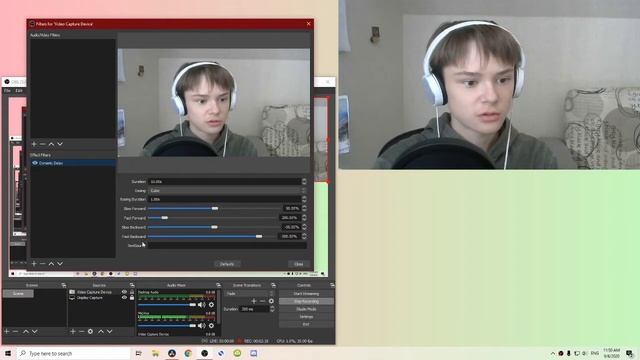Click Start Streaming button
The height and width of the screenshot is (360, 640).
(306, 293)
